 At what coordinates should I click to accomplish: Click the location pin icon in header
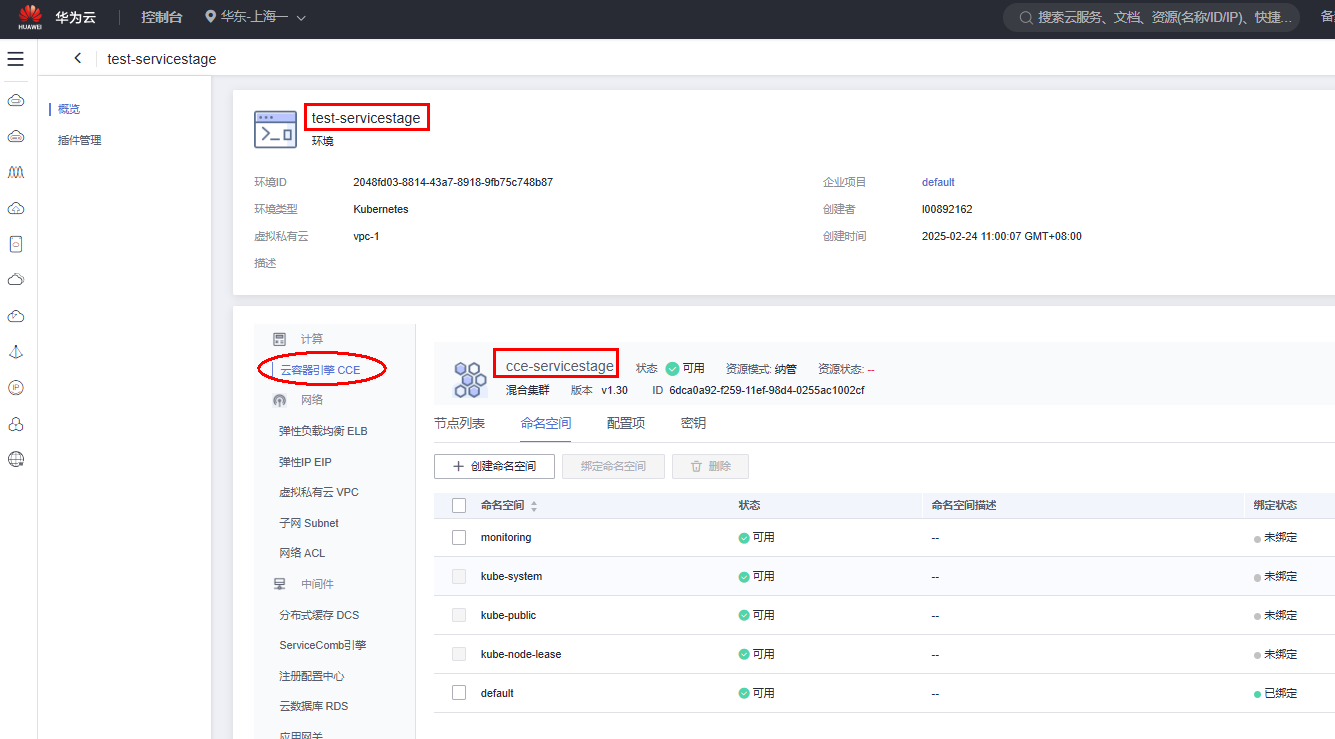pyautogui.click(x=210, y=17)
